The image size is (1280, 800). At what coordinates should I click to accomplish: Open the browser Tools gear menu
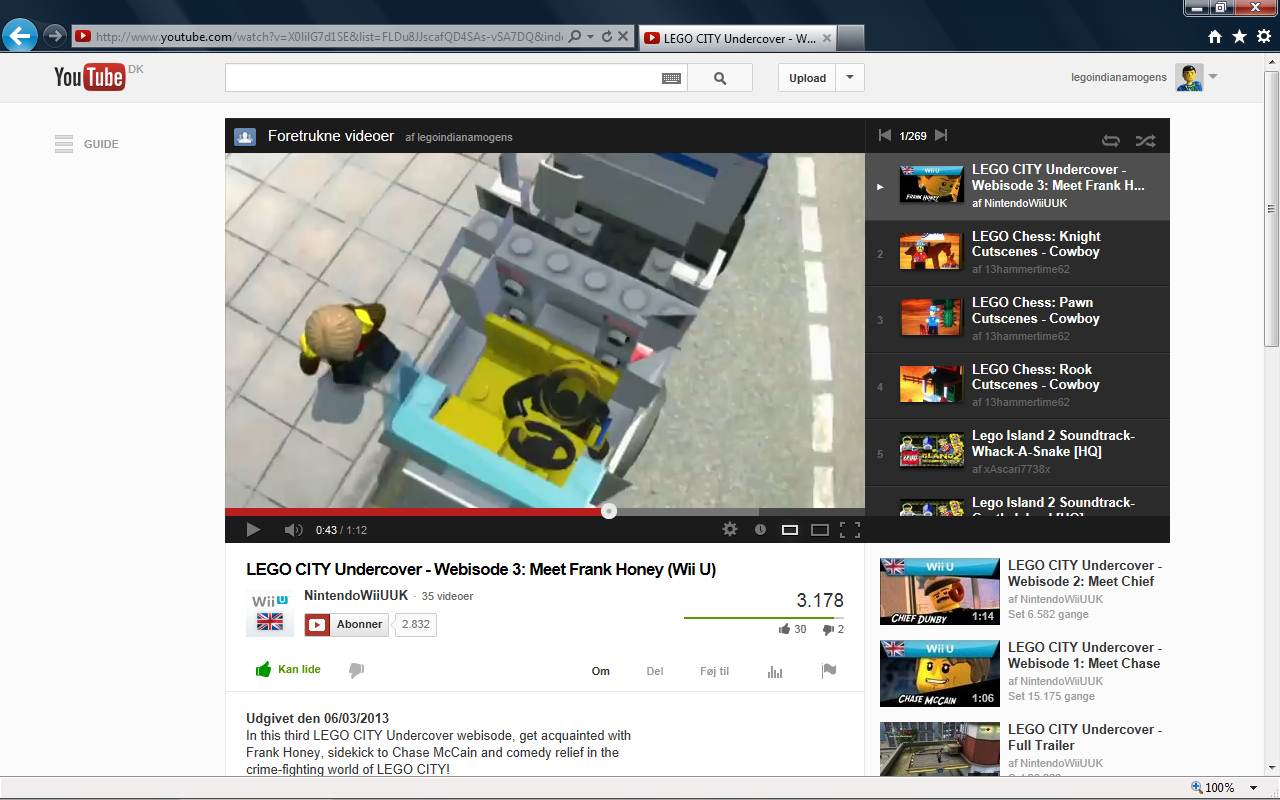pos(1263,36)
